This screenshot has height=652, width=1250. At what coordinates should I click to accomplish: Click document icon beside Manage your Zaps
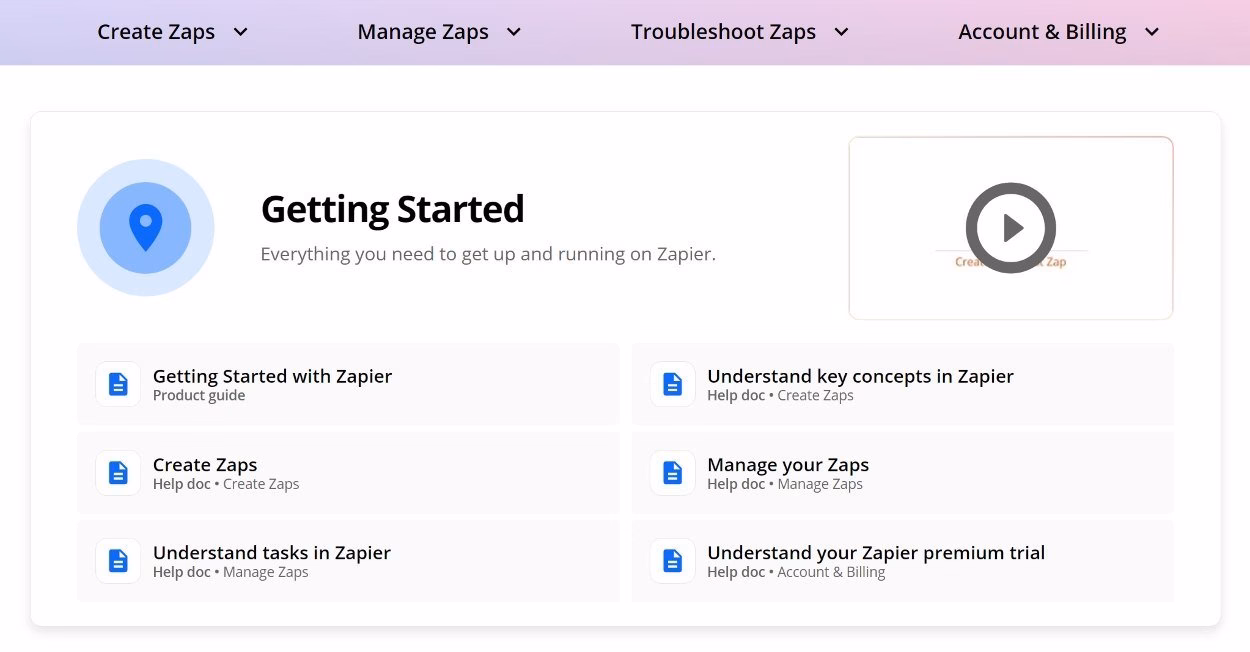click(673, 473)
